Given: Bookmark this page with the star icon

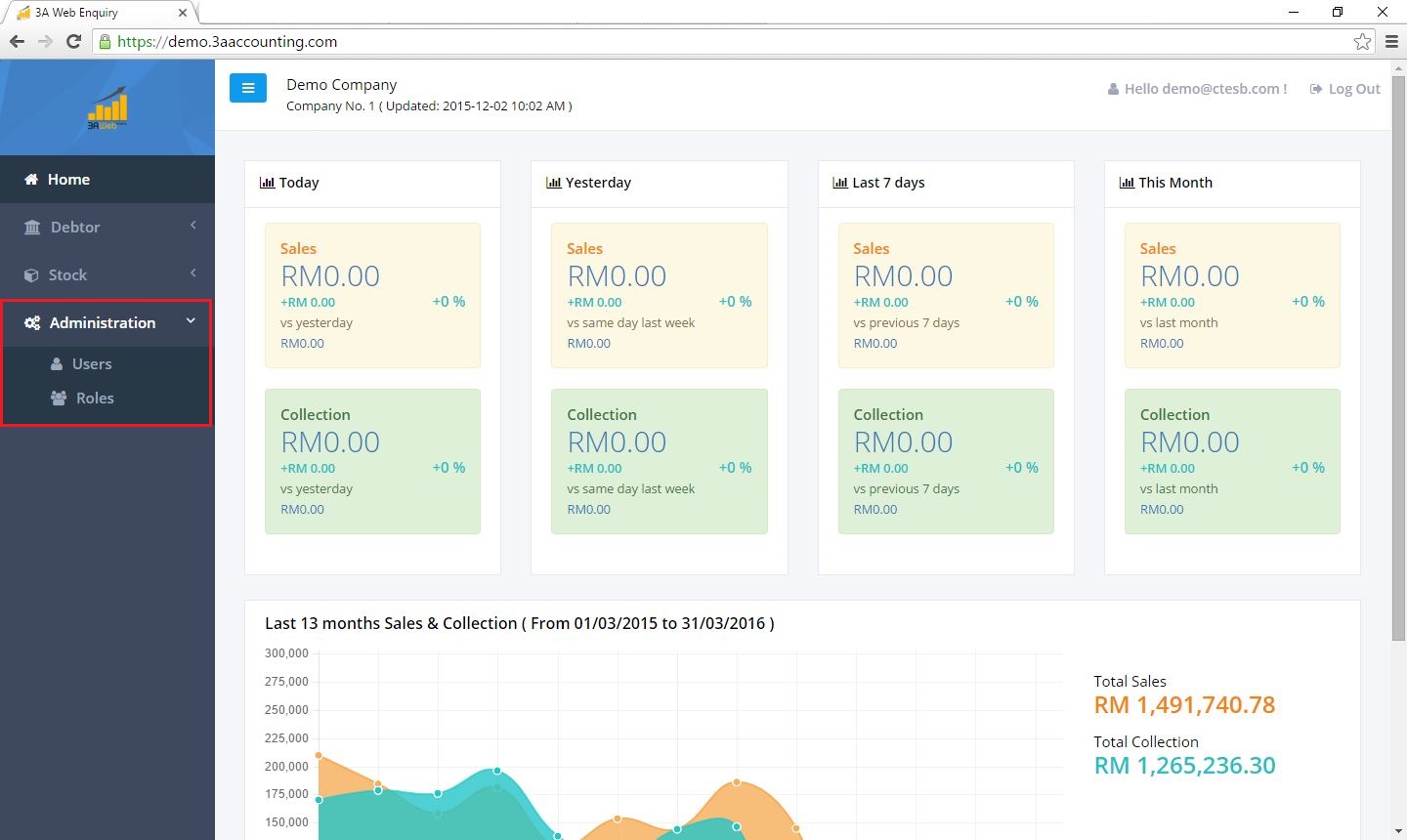Looking at the screenshot, I should (1362, 41).
